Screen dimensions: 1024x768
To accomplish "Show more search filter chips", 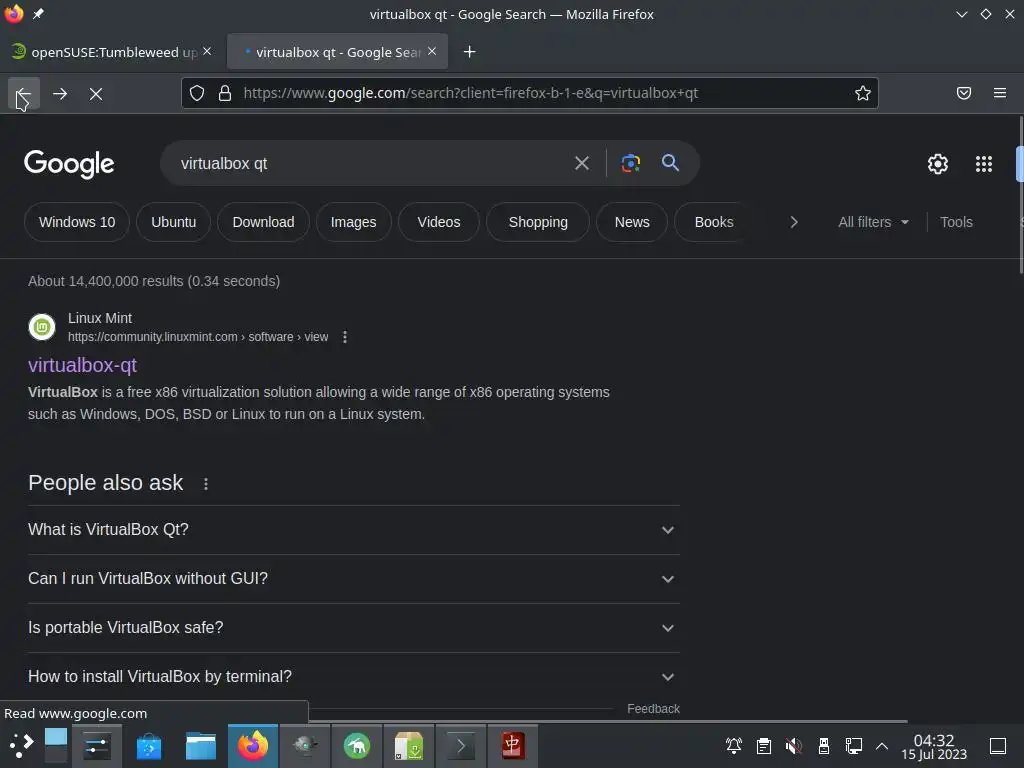I will pos(793,222).
